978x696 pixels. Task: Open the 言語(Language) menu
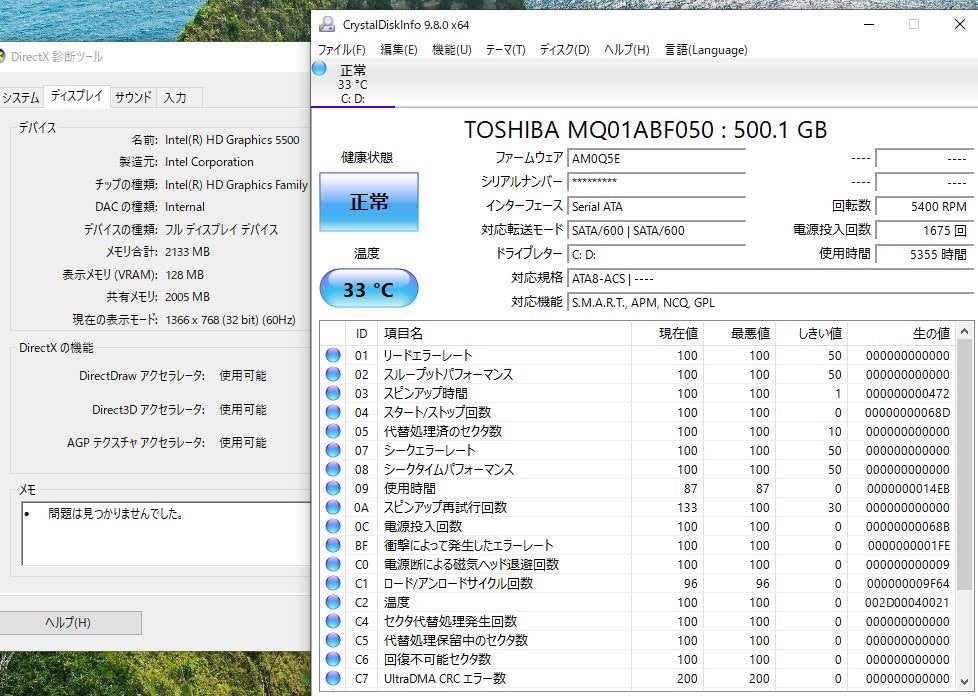(x=706, y=50)
